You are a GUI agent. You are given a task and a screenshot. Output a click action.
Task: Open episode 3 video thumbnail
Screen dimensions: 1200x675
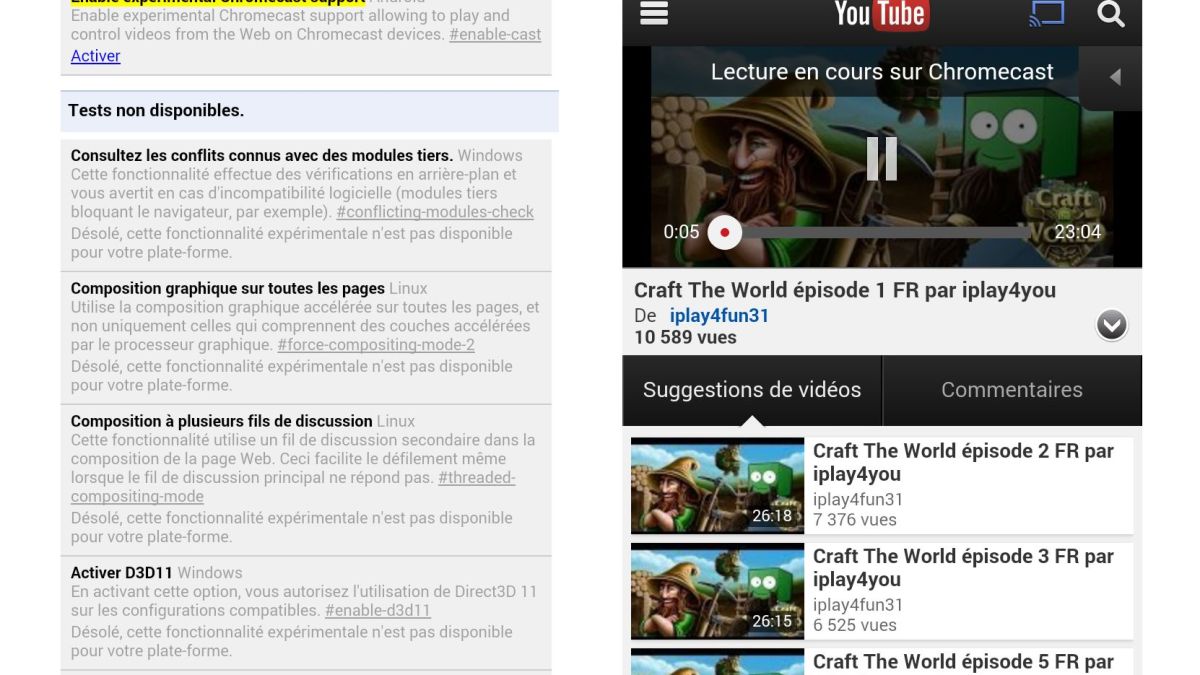click(717, 590)
